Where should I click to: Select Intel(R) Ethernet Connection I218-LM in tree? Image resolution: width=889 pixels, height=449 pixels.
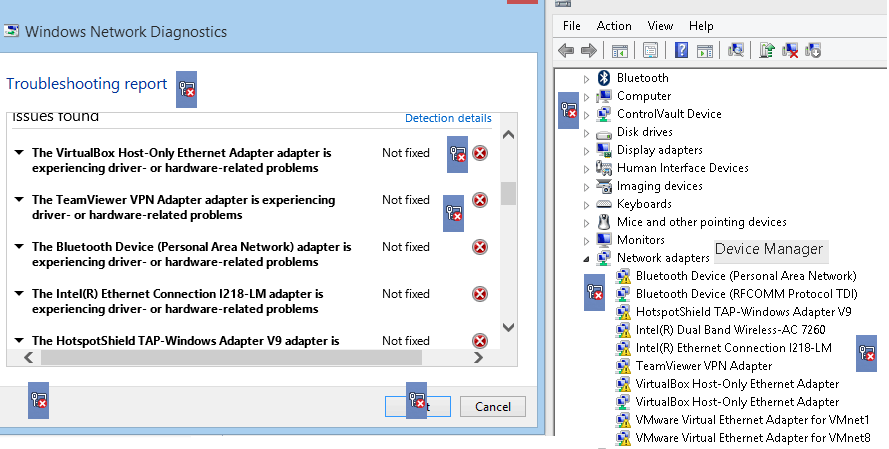click(734, 348)
